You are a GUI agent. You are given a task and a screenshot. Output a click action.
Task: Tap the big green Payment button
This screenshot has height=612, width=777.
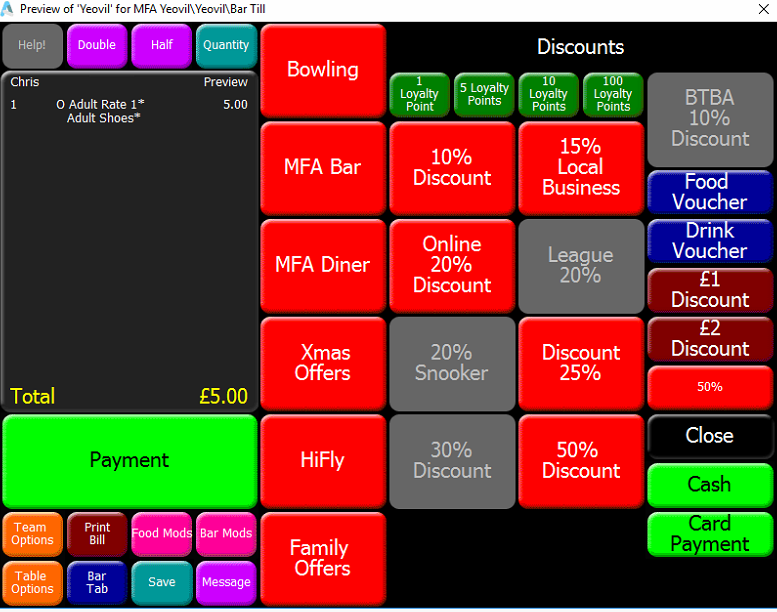tap(130, 461)
